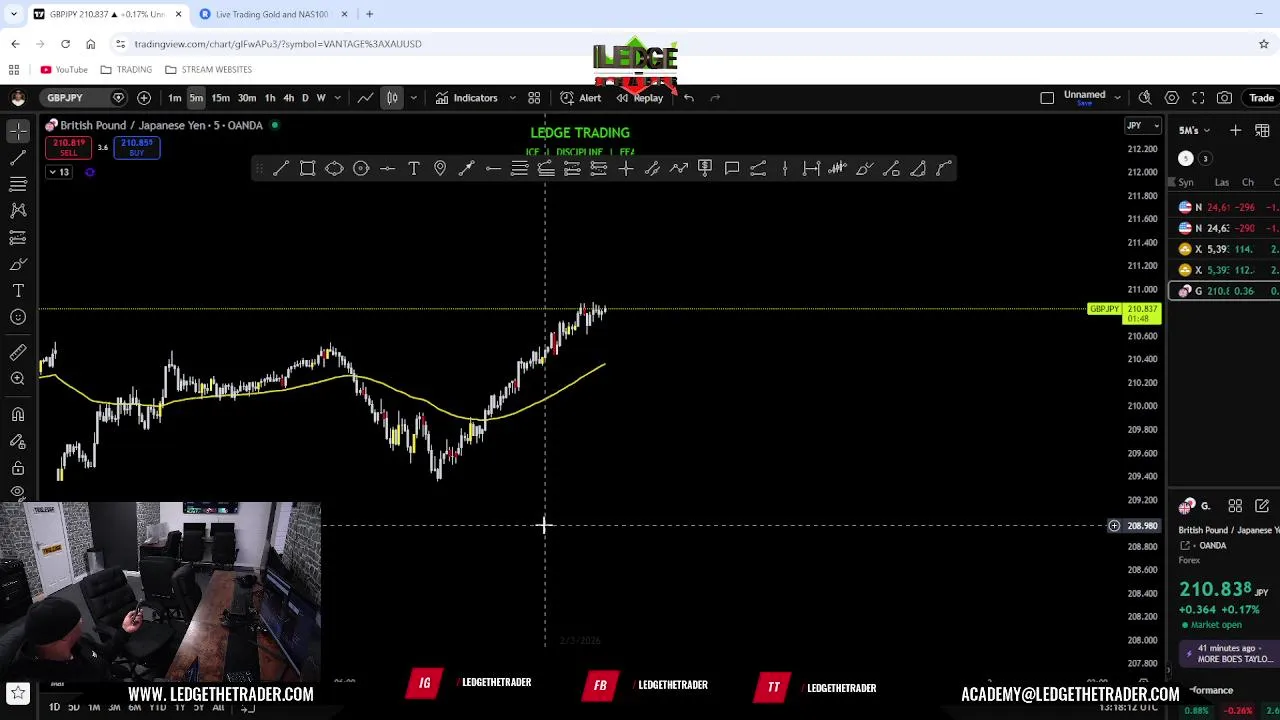1280x720 pixels.
Task: Open chart settings hexagon icon
Action: pyautogui.click(x=1172, y=98)
